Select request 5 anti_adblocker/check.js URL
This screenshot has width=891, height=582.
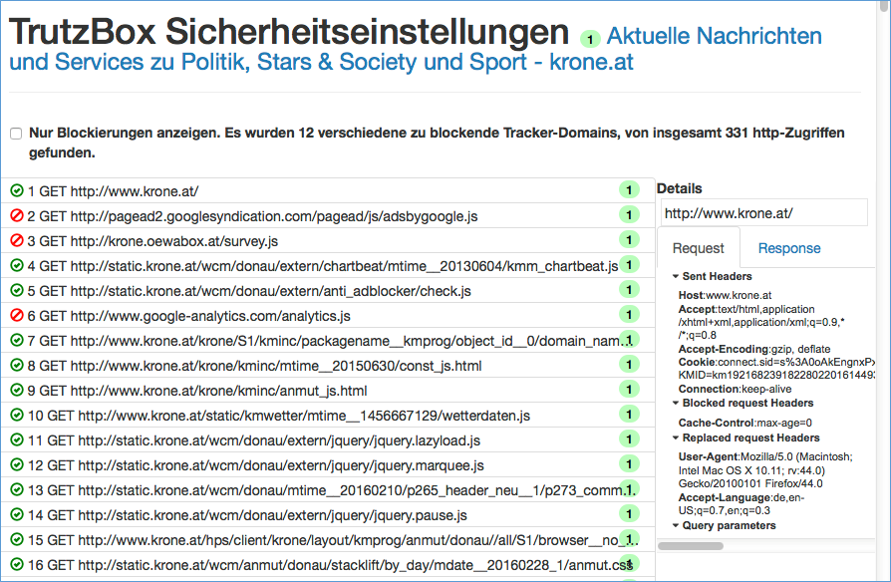[x=249, y=291]
